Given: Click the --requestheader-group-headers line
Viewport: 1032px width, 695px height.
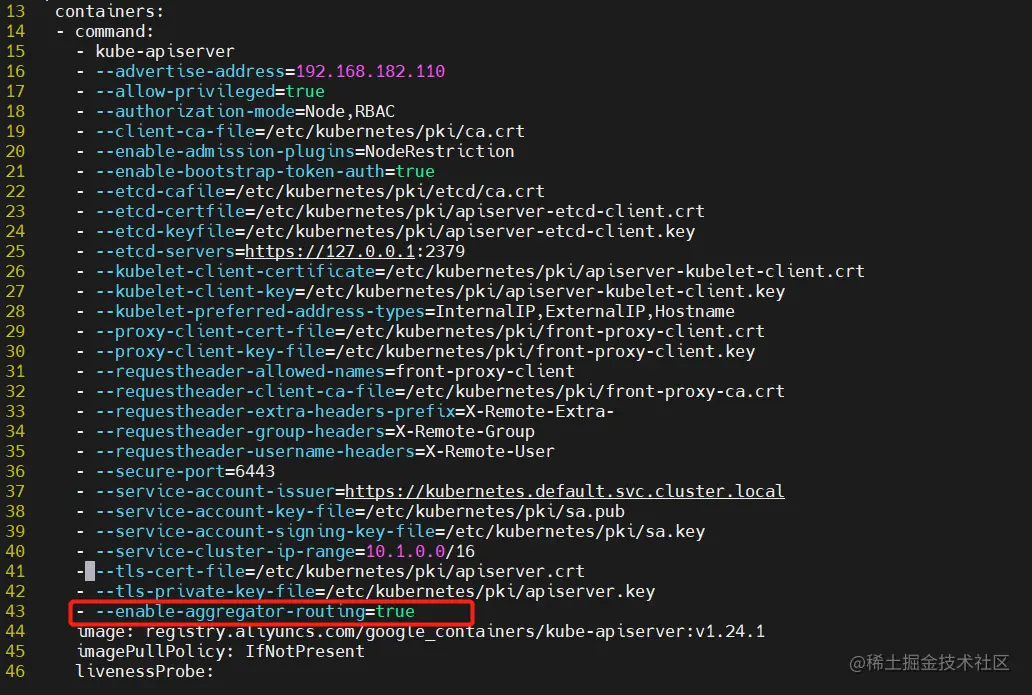Looking at the screenshot, I should (x=305, y=431).
